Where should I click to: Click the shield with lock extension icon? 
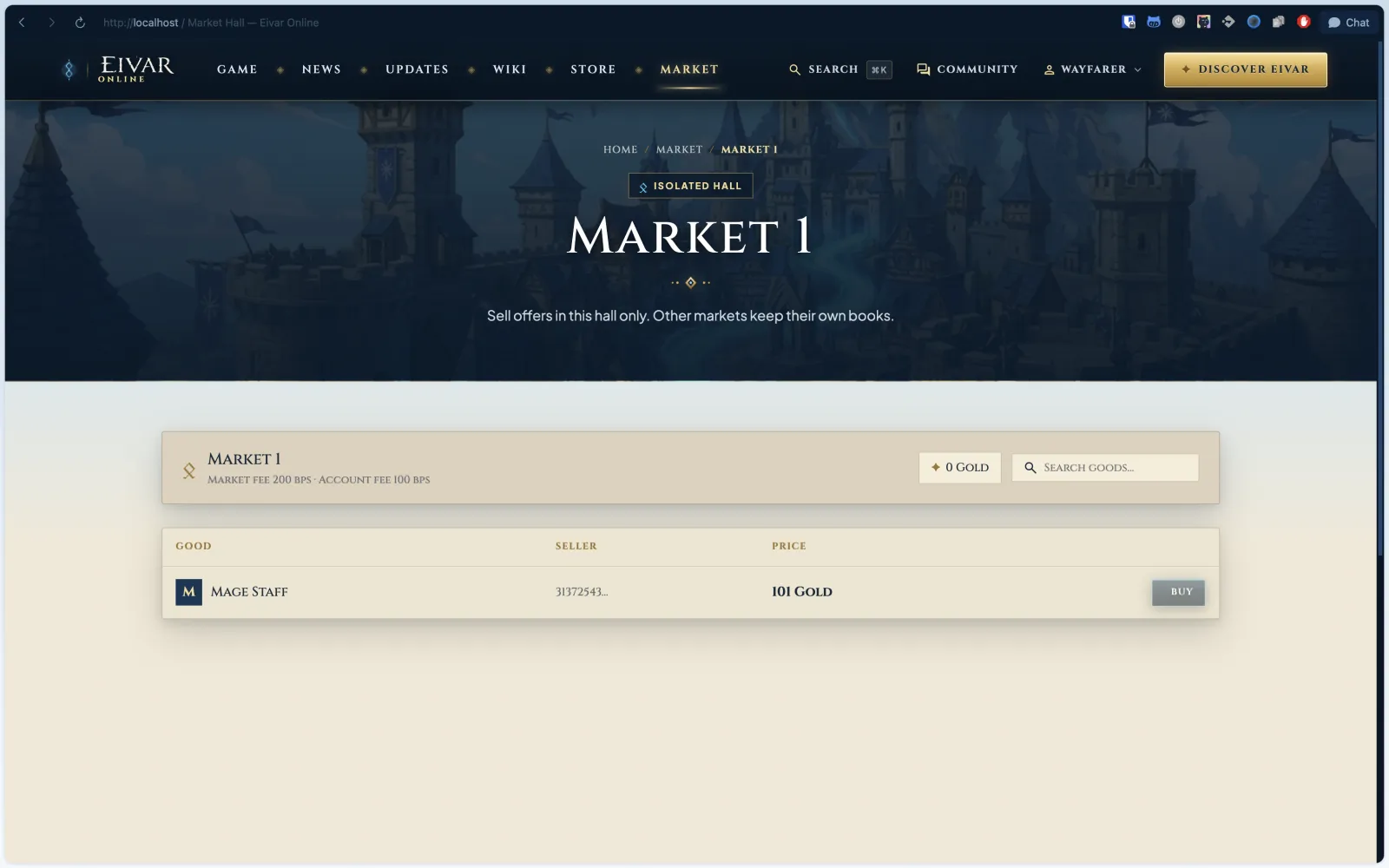click(x=1129, y=23)
